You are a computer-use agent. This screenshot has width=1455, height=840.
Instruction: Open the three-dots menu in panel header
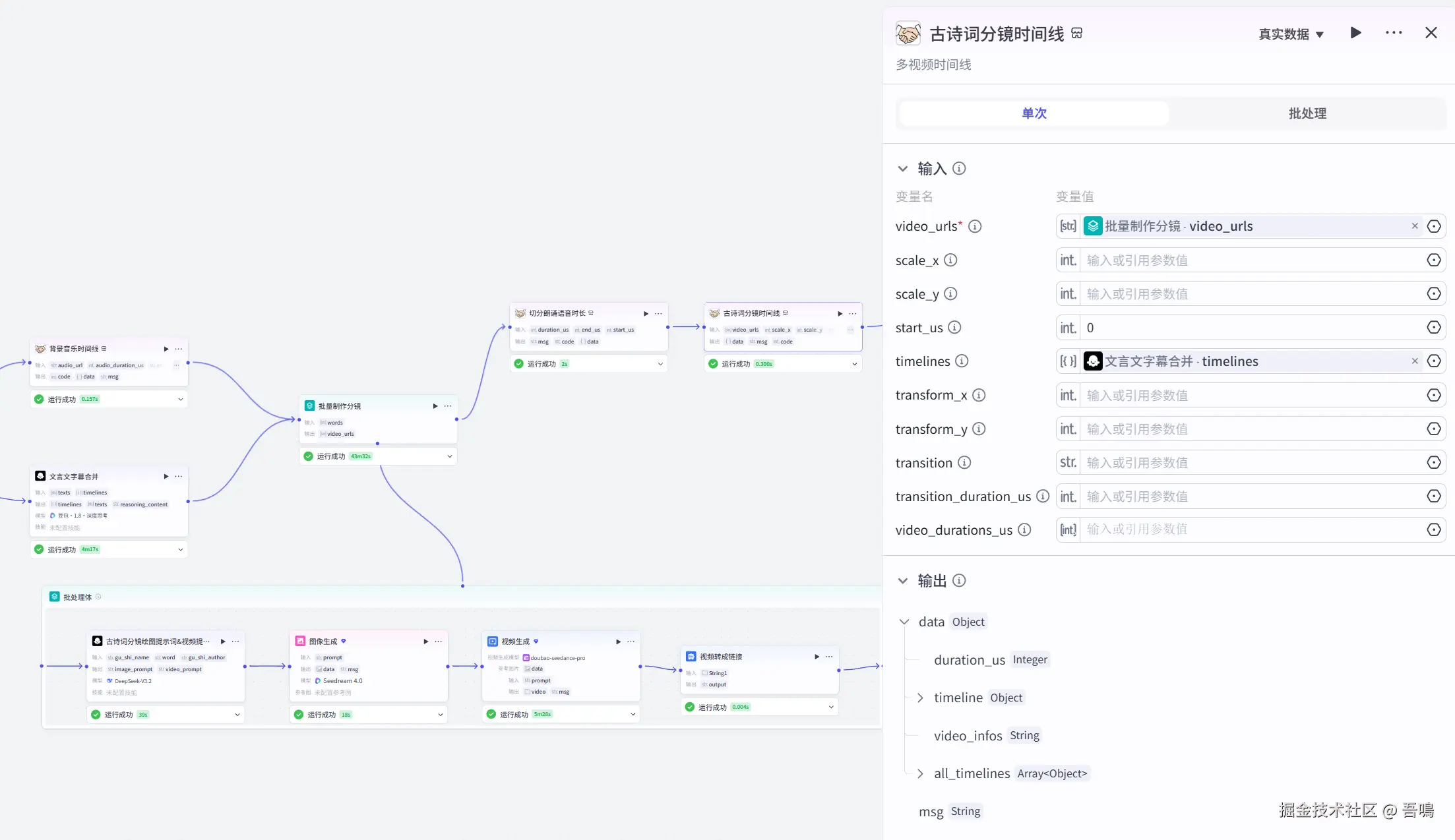coord(1394,33)
